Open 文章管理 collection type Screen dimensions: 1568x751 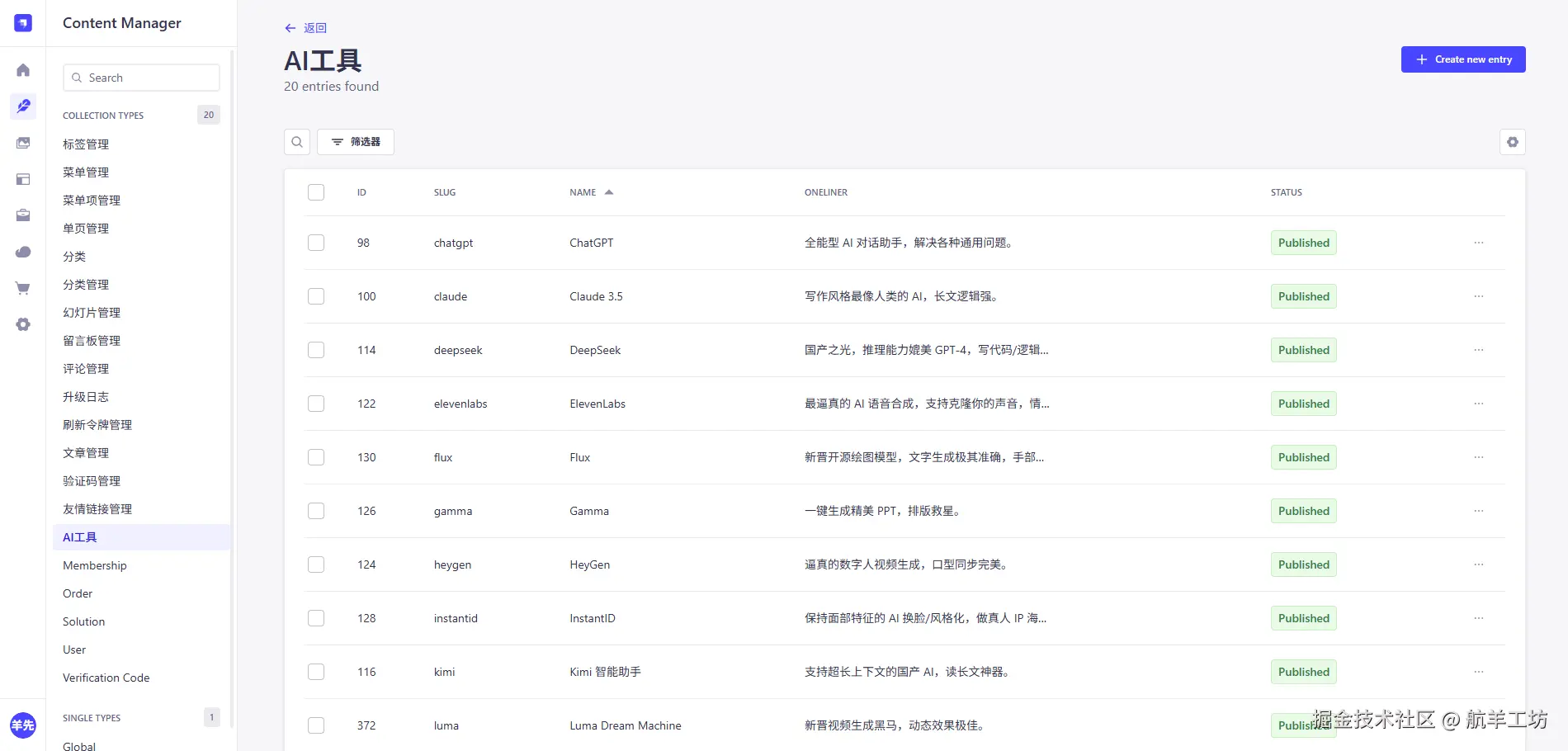click(x=86, y=453)
